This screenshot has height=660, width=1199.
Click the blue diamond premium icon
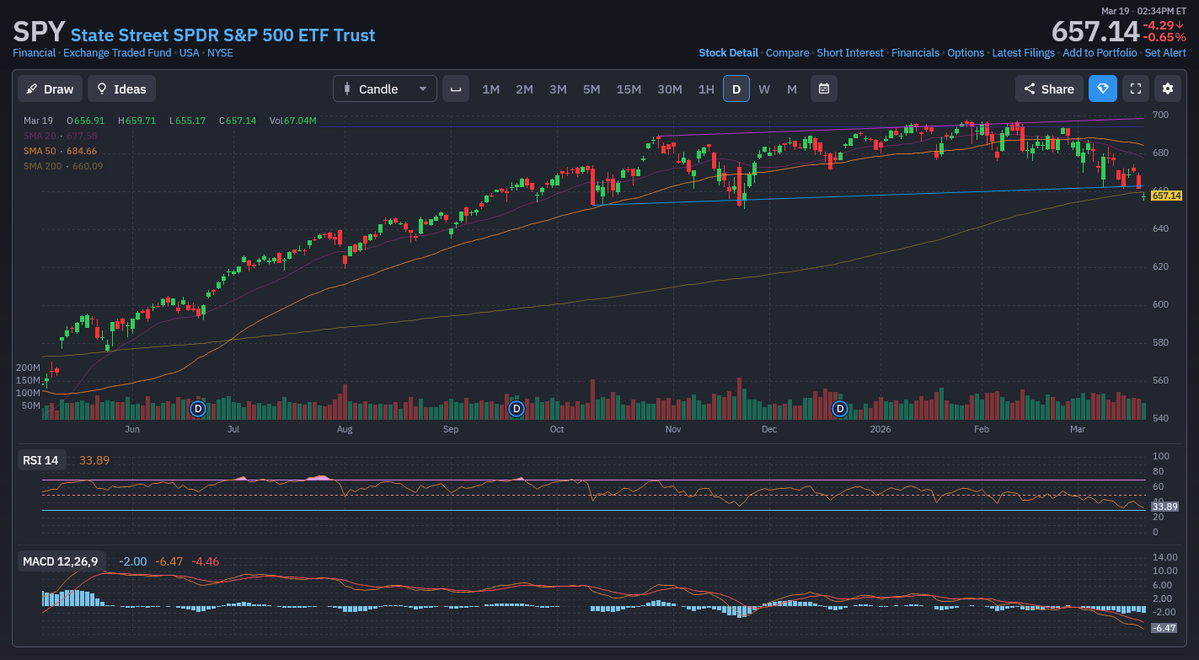tap(1102, 88)
